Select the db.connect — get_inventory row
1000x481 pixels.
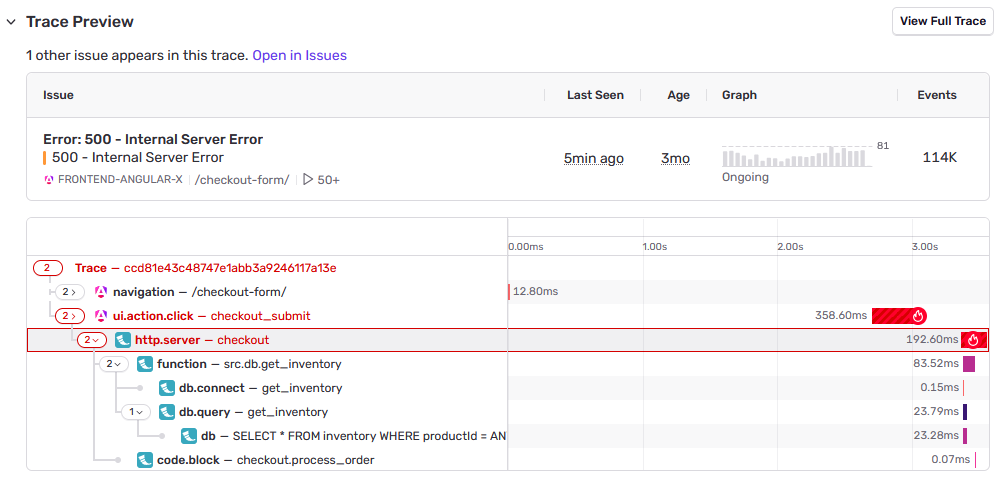tap(508, 388)
